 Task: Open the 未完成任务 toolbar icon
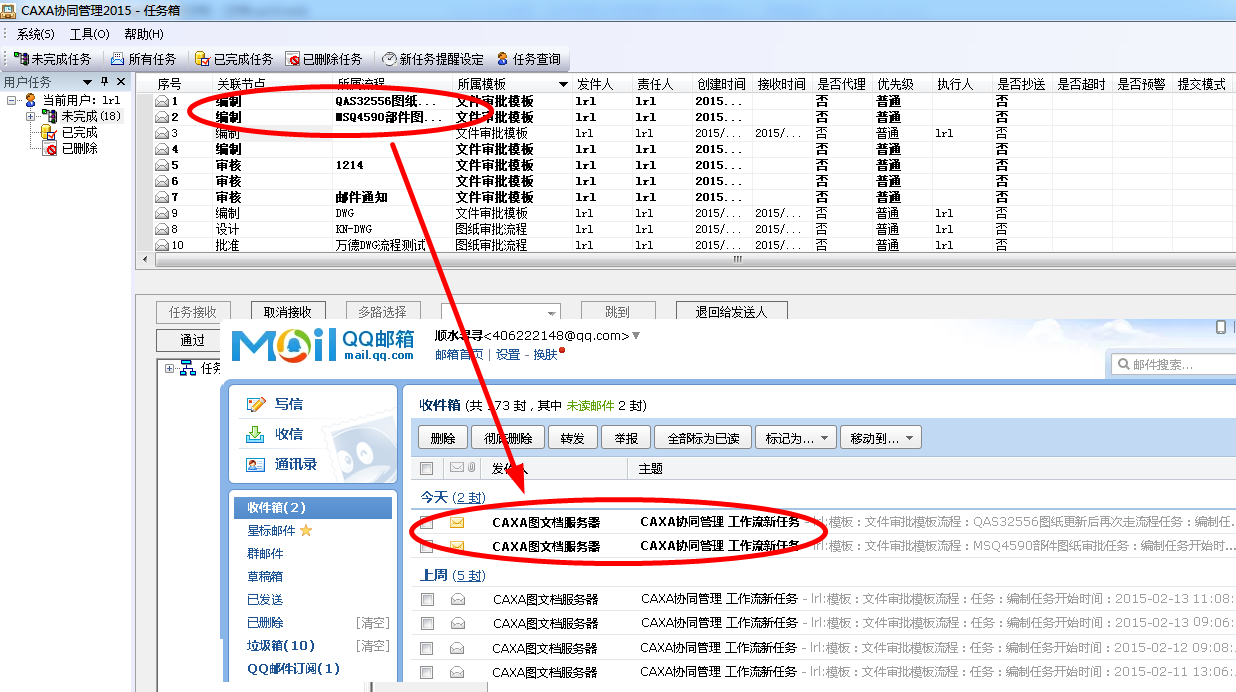point(21,59)
